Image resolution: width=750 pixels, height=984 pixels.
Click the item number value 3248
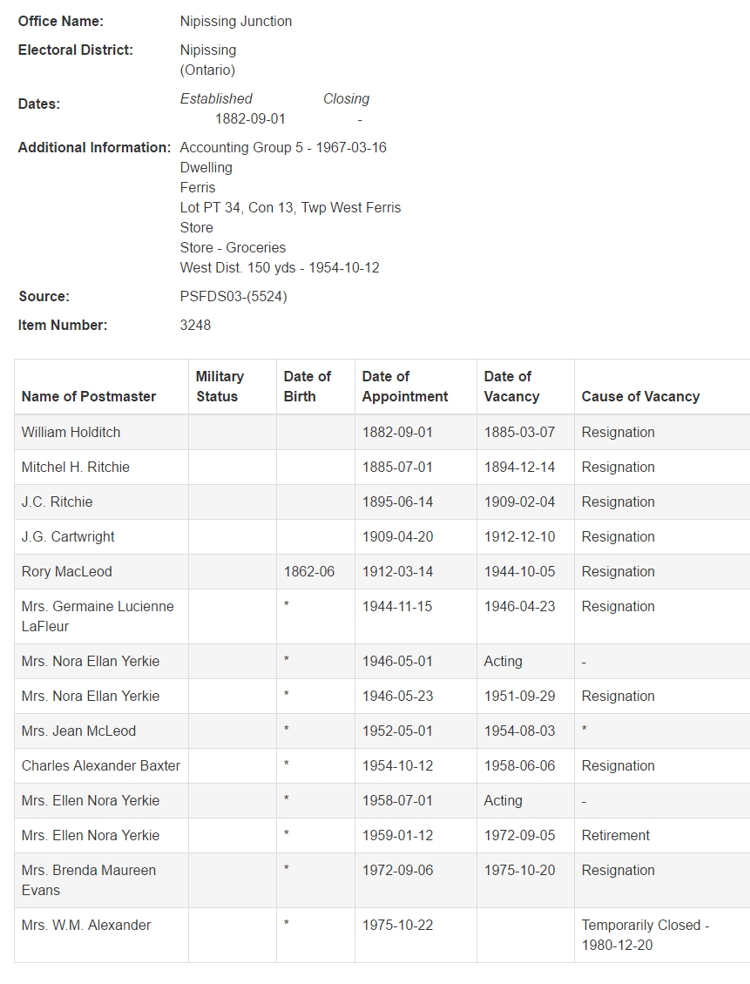pos(195,325)
